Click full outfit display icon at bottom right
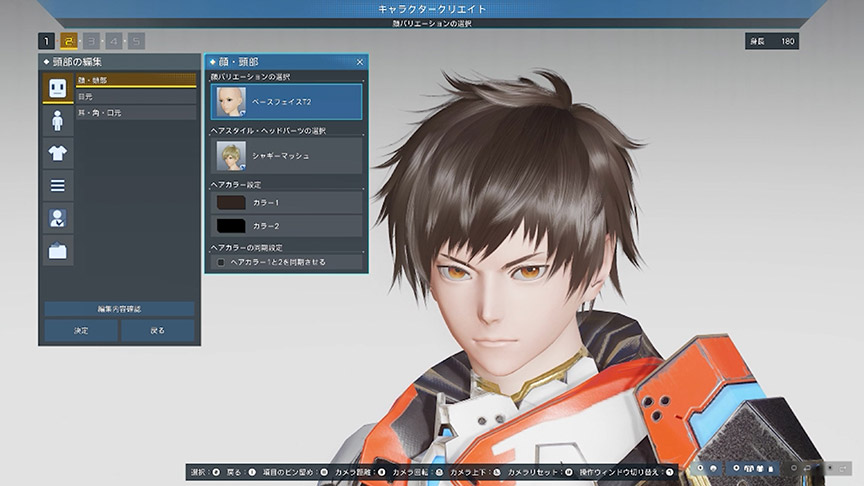Screen dimensions: 864x486 click(749, 468)
